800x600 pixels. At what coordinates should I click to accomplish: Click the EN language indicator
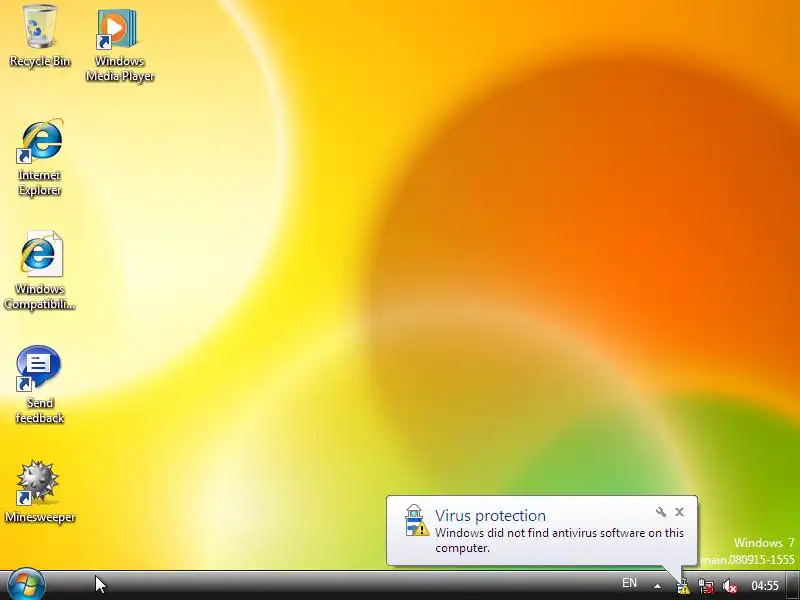[x=629, y=583]
